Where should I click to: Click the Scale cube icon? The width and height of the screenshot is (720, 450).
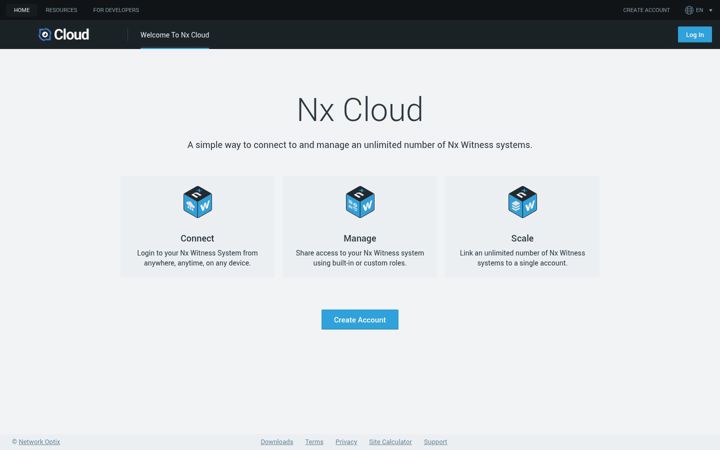click(523, 202)
